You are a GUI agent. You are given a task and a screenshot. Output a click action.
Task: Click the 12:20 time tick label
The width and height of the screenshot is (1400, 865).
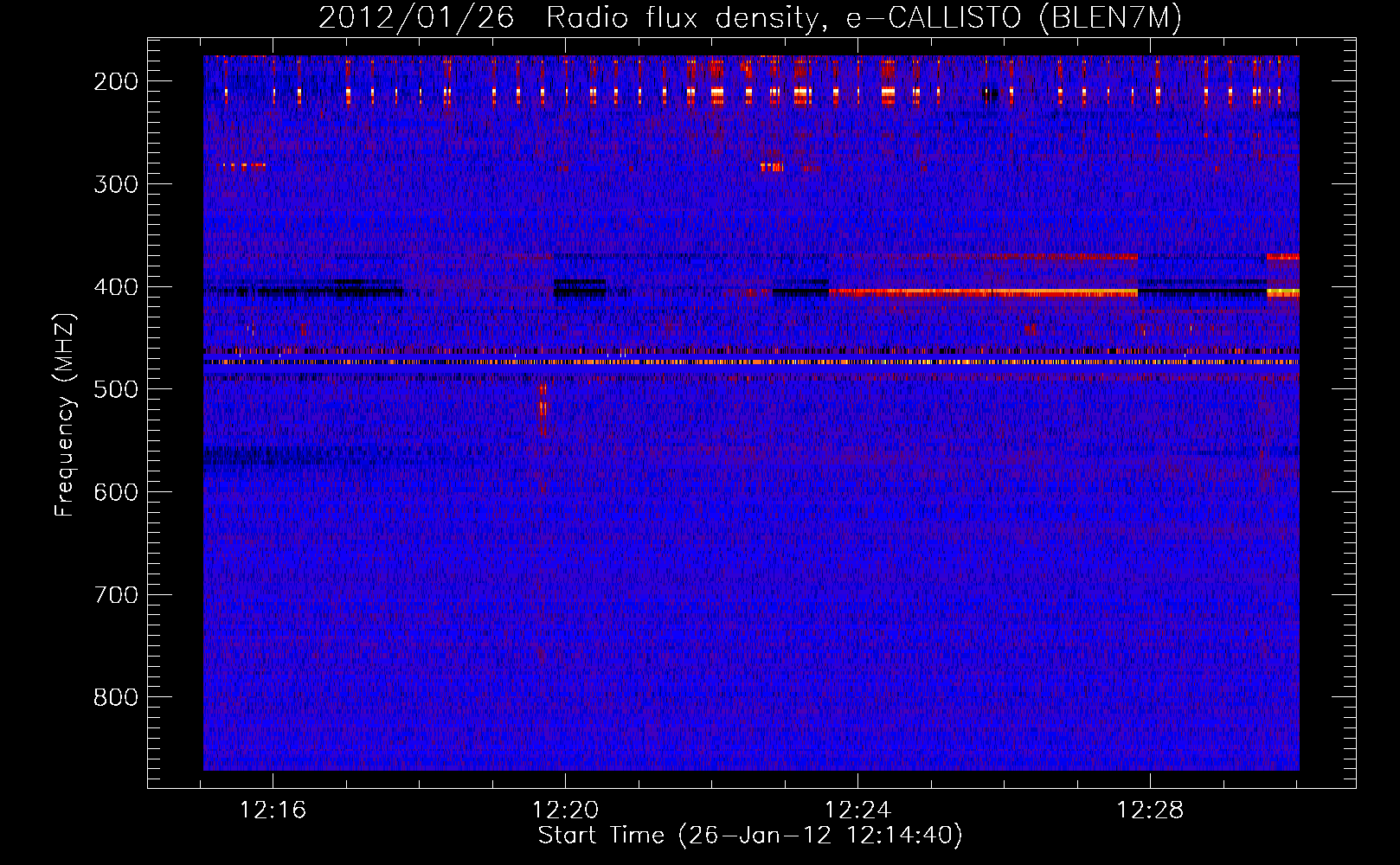pos(565,811)
